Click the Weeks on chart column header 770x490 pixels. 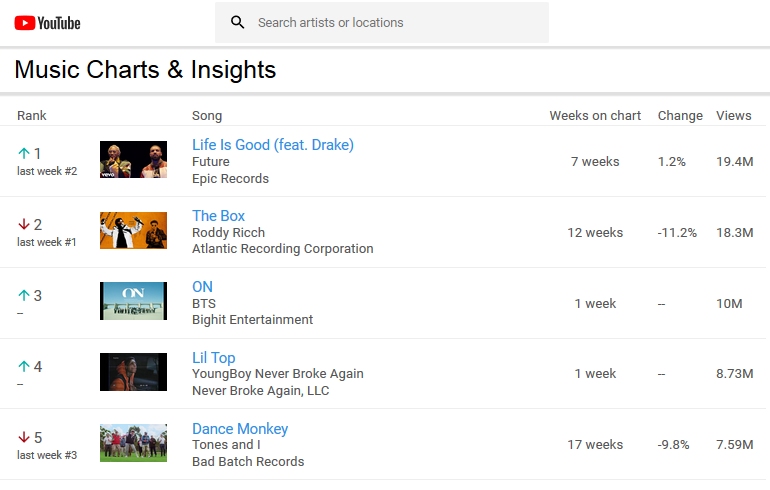(595, 115)
